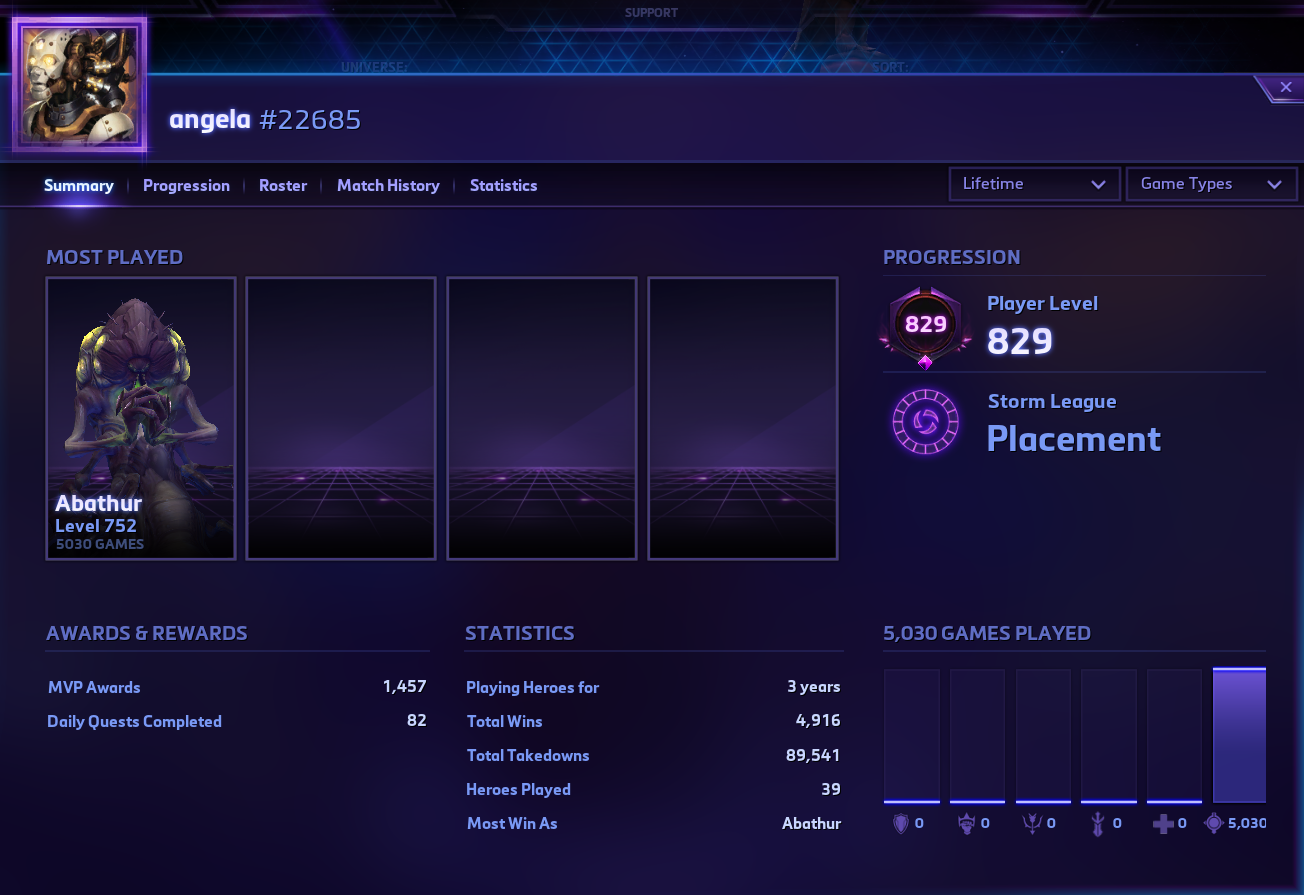1304x895 pixels.
Task: Close the profile window
Action: pos(1285,88)
